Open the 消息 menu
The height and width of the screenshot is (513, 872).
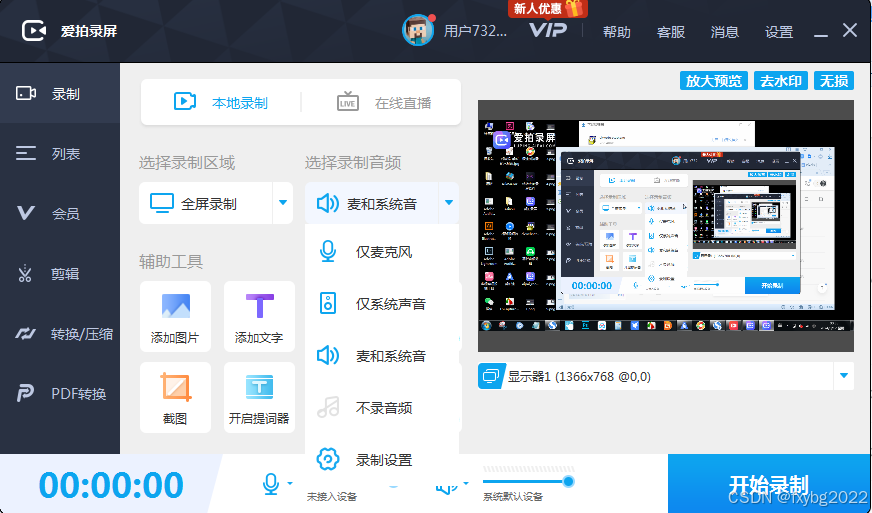[x=725, y=32]
